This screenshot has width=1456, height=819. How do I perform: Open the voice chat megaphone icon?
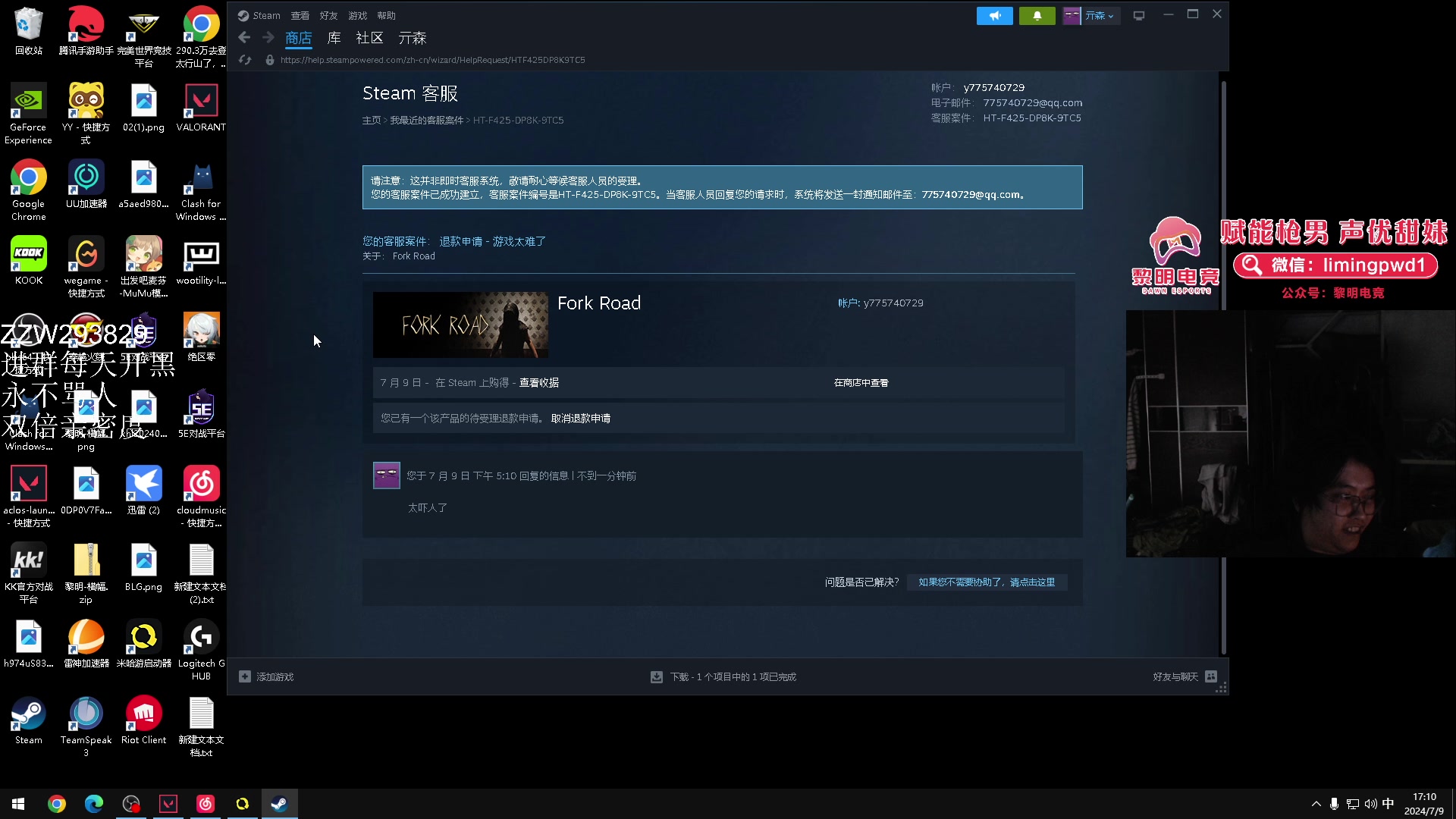coord(995,15)
